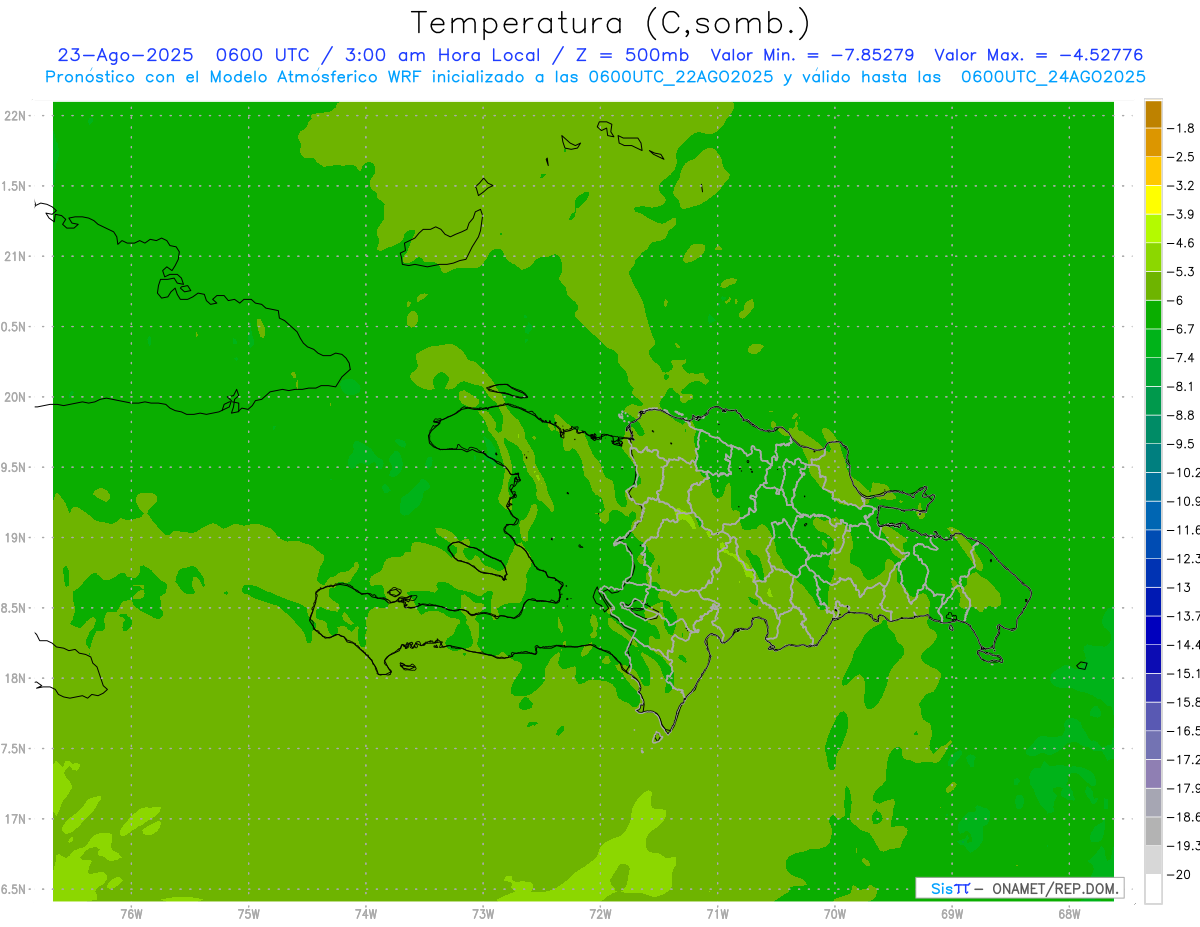Pick the green swatch between -6 and -6.7

[1153, 315]
